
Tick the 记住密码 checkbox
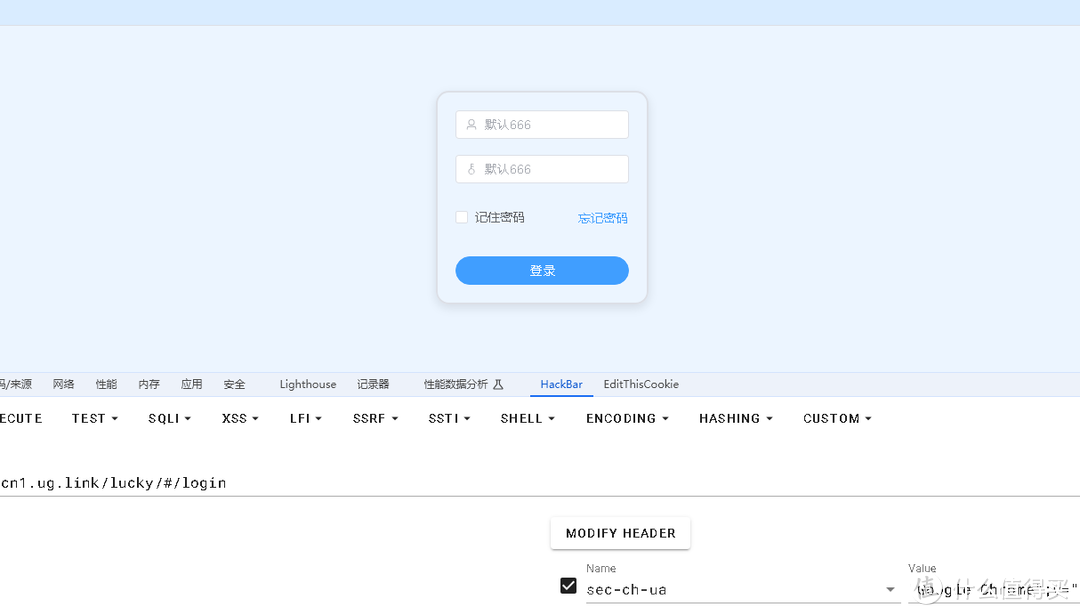pyautogui.click(x=461, y=218)
